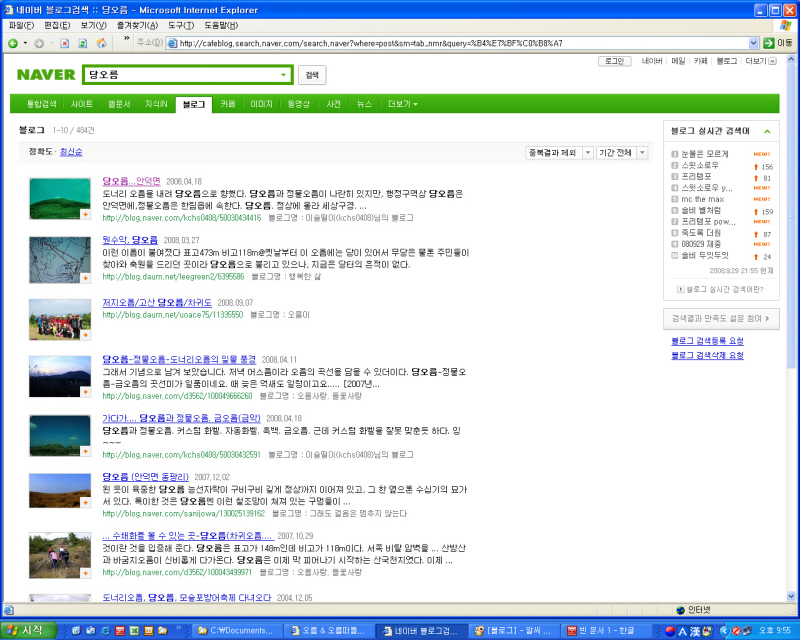
Task: Click the 검색결과 만족도 설문 참여 button
Action: coord(721,318)
